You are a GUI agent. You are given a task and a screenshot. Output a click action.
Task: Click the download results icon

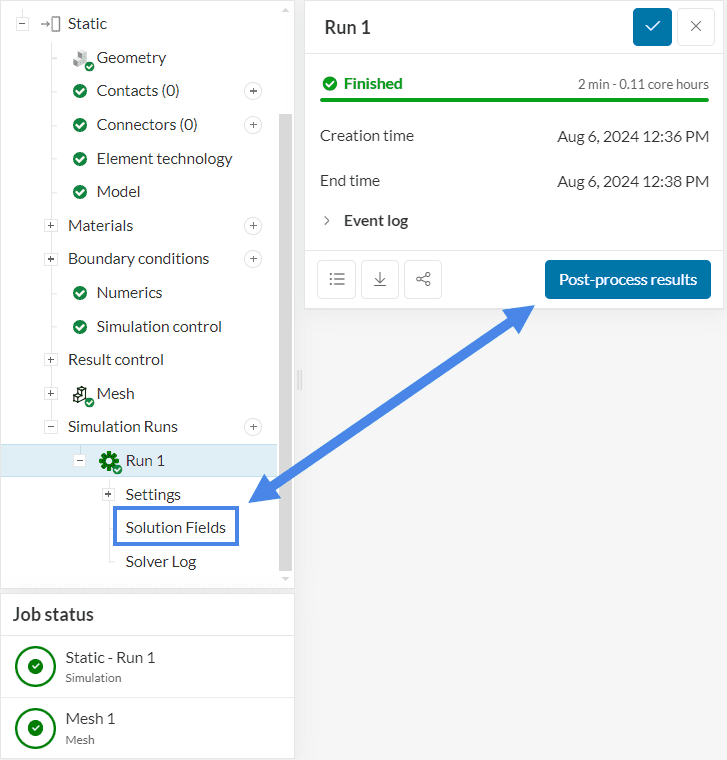click(380, 280)
